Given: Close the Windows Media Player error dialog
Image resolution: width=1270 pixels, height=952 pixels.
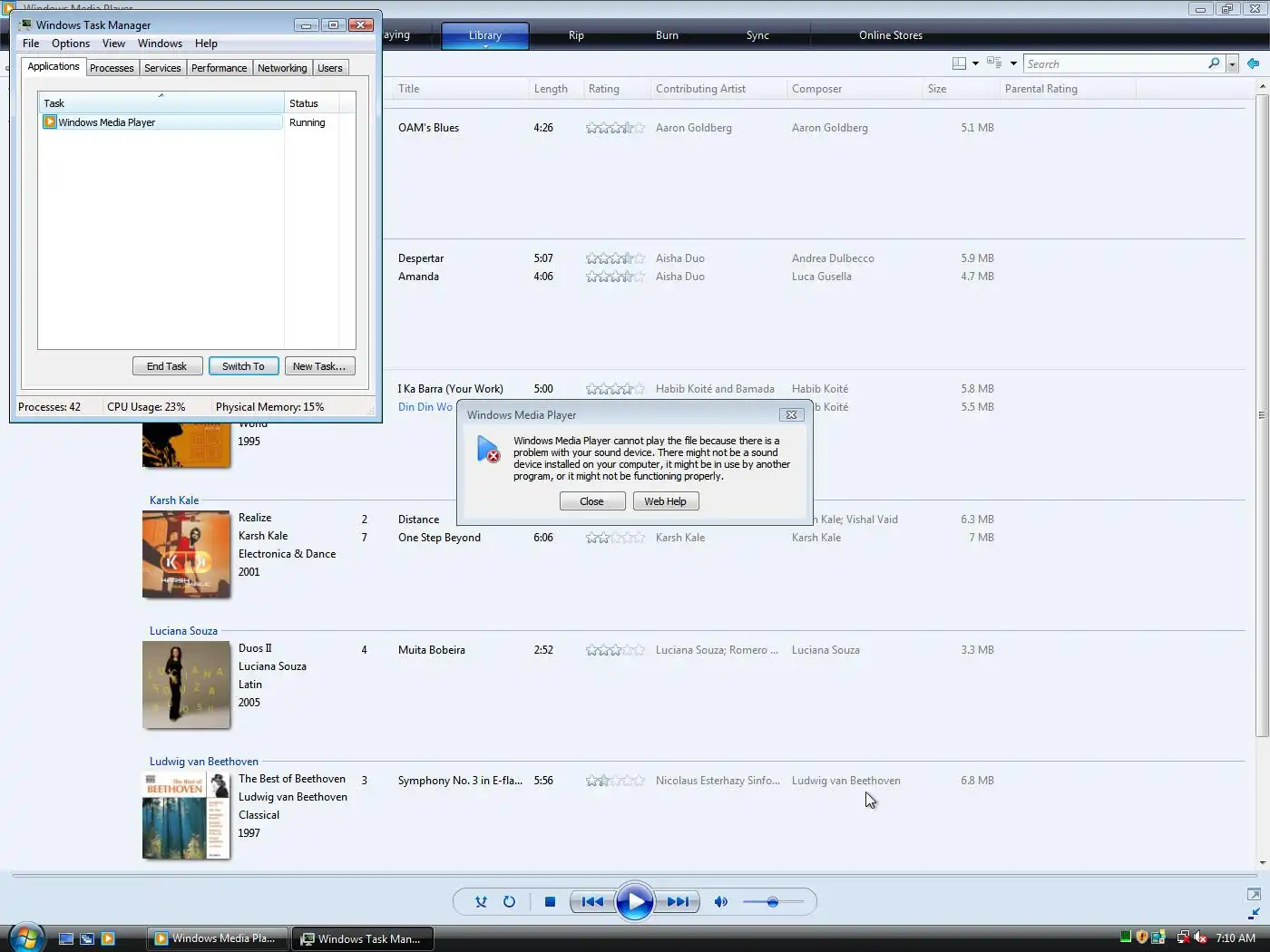Looking at the screenshot, I should (591, 501).
